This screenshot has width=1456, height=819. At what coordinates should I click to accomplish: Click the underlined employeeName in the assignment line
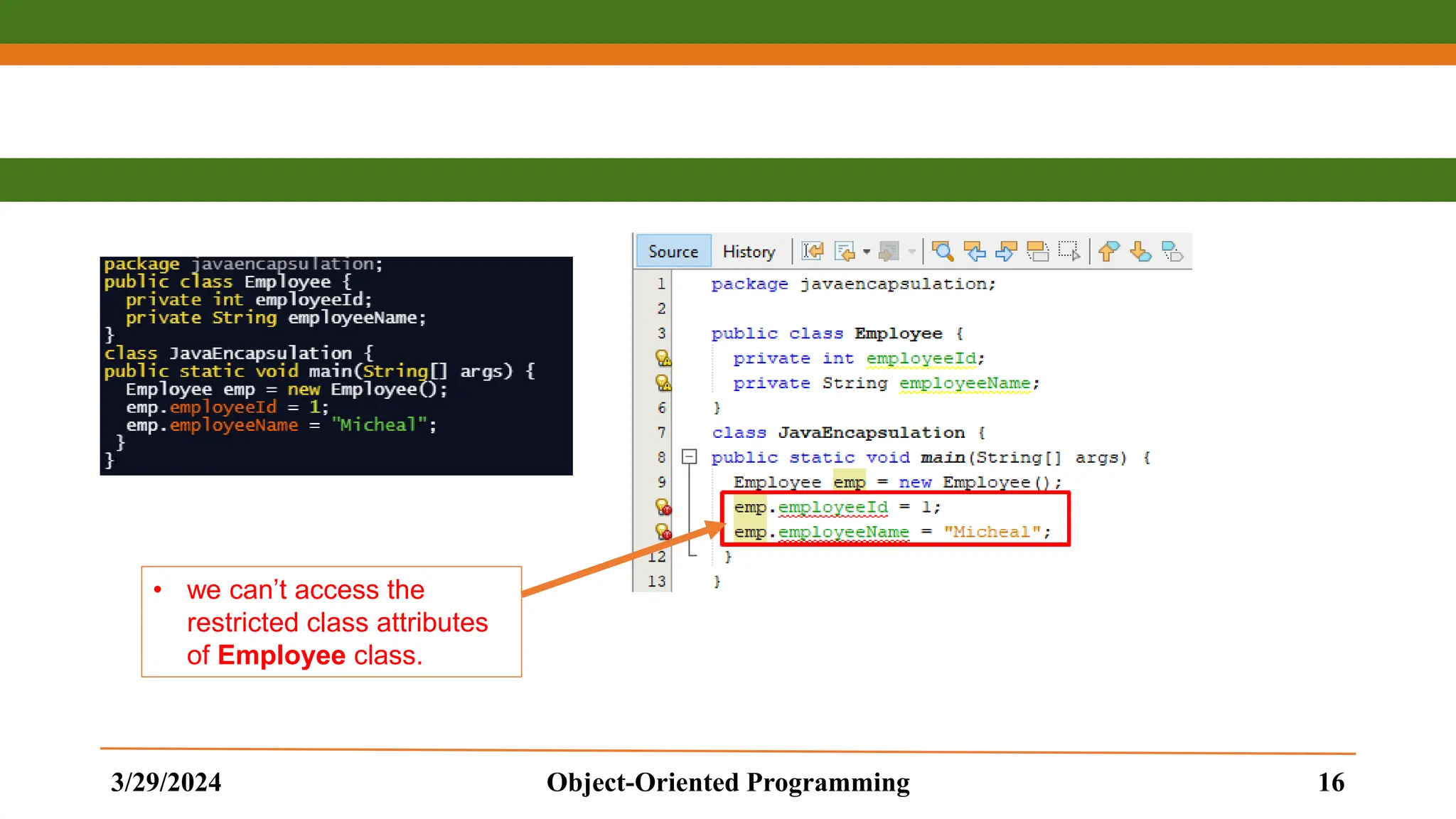click(x=843, y=532)
